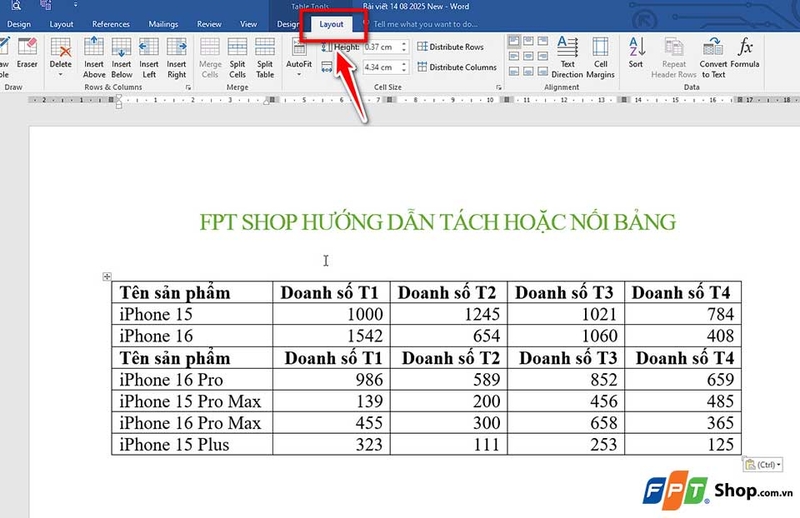Screen dimensions: 800x518
Task: Open Cell Margins settings
Action: click(x=601, y=58)
